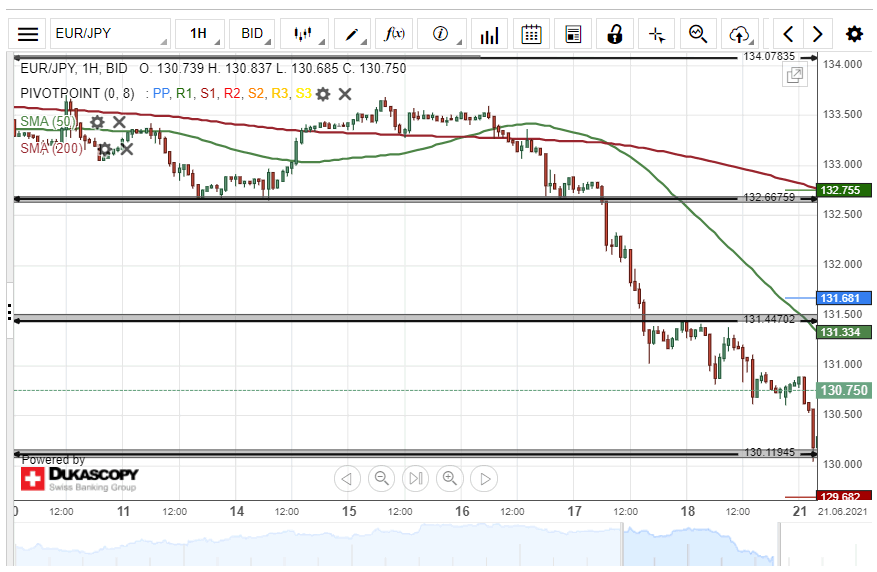The image size is (877, 572).
Task: Select the R3 resistance label
Action: (x=280, y=93)
